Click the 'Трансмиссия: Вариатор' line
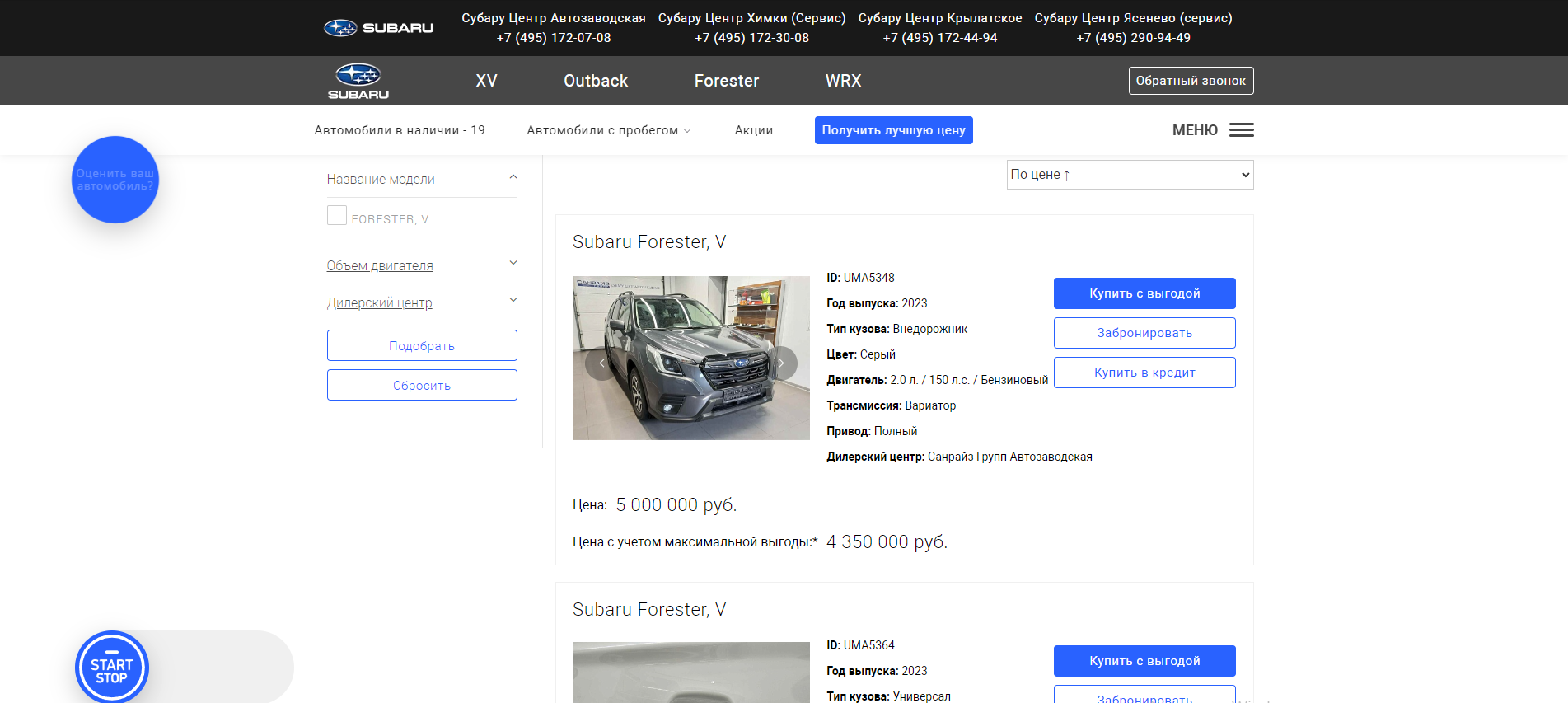Viewport: 1568px width, 703px height. click(892, 405)
